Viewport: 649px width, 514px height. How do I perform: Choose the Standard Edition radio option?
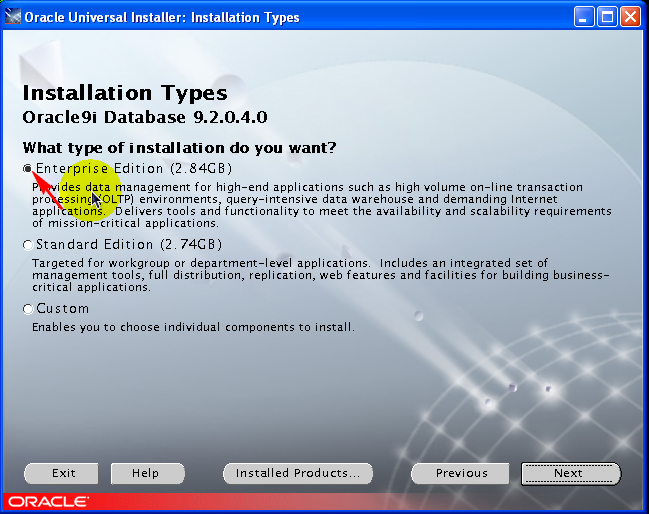pos(28,245)
